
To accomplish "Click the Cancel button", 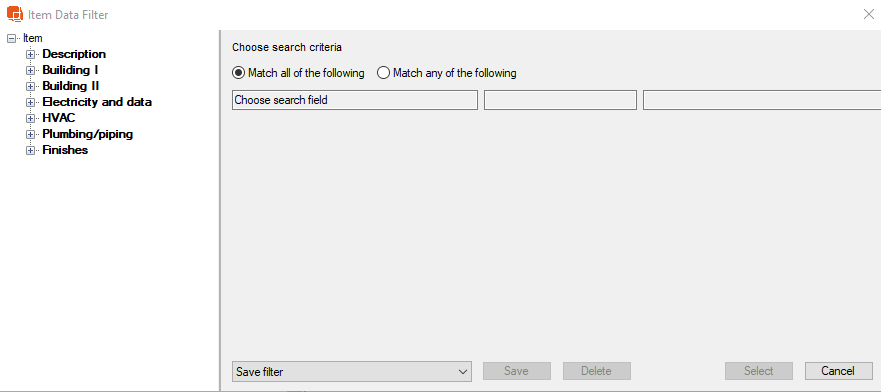I will click(x=839, y=371).
